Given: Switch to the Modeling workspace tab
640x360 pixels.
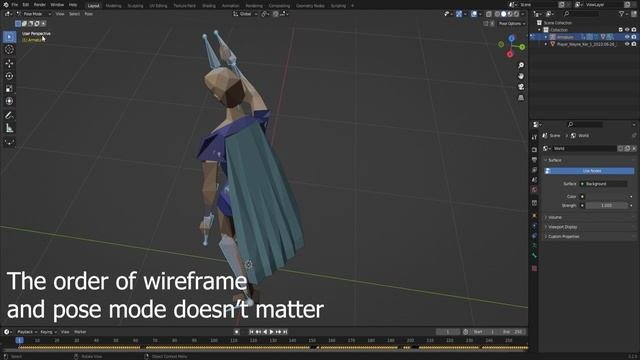Looking at the screenshot, I should [x=113, y=6].
